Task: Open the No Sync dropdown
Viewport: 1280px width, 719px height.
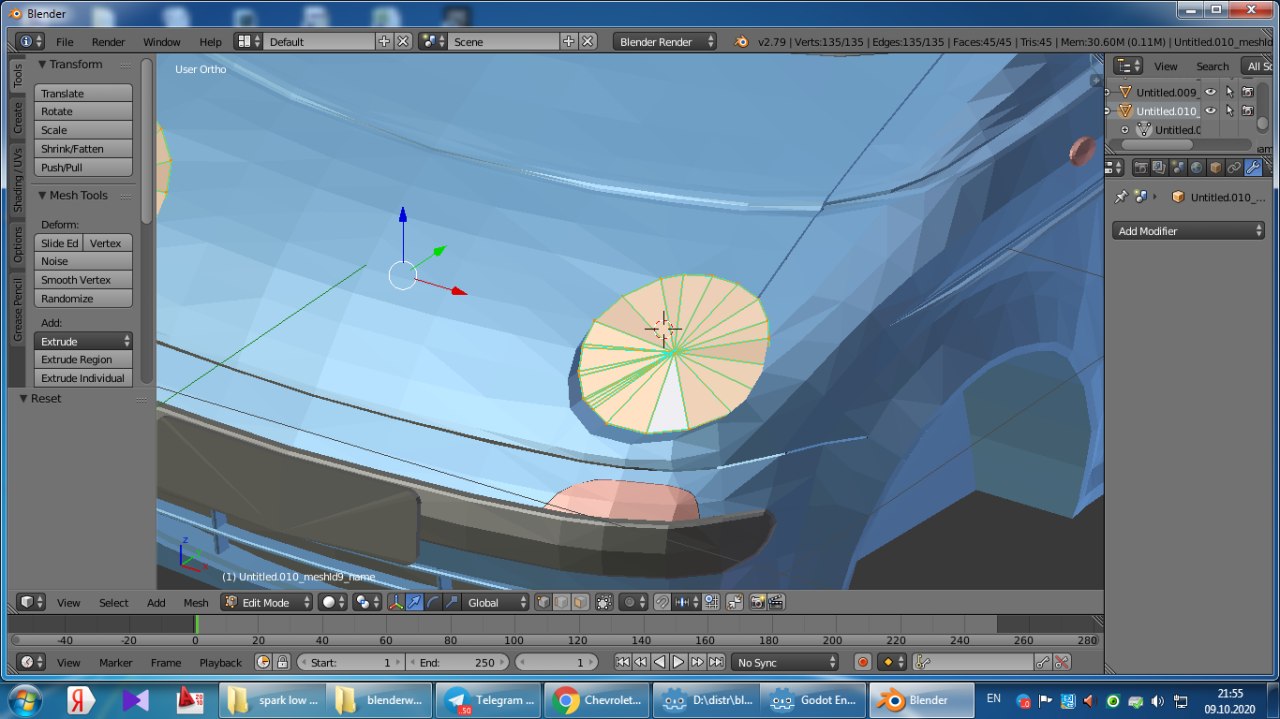Action: pos(785,662)
